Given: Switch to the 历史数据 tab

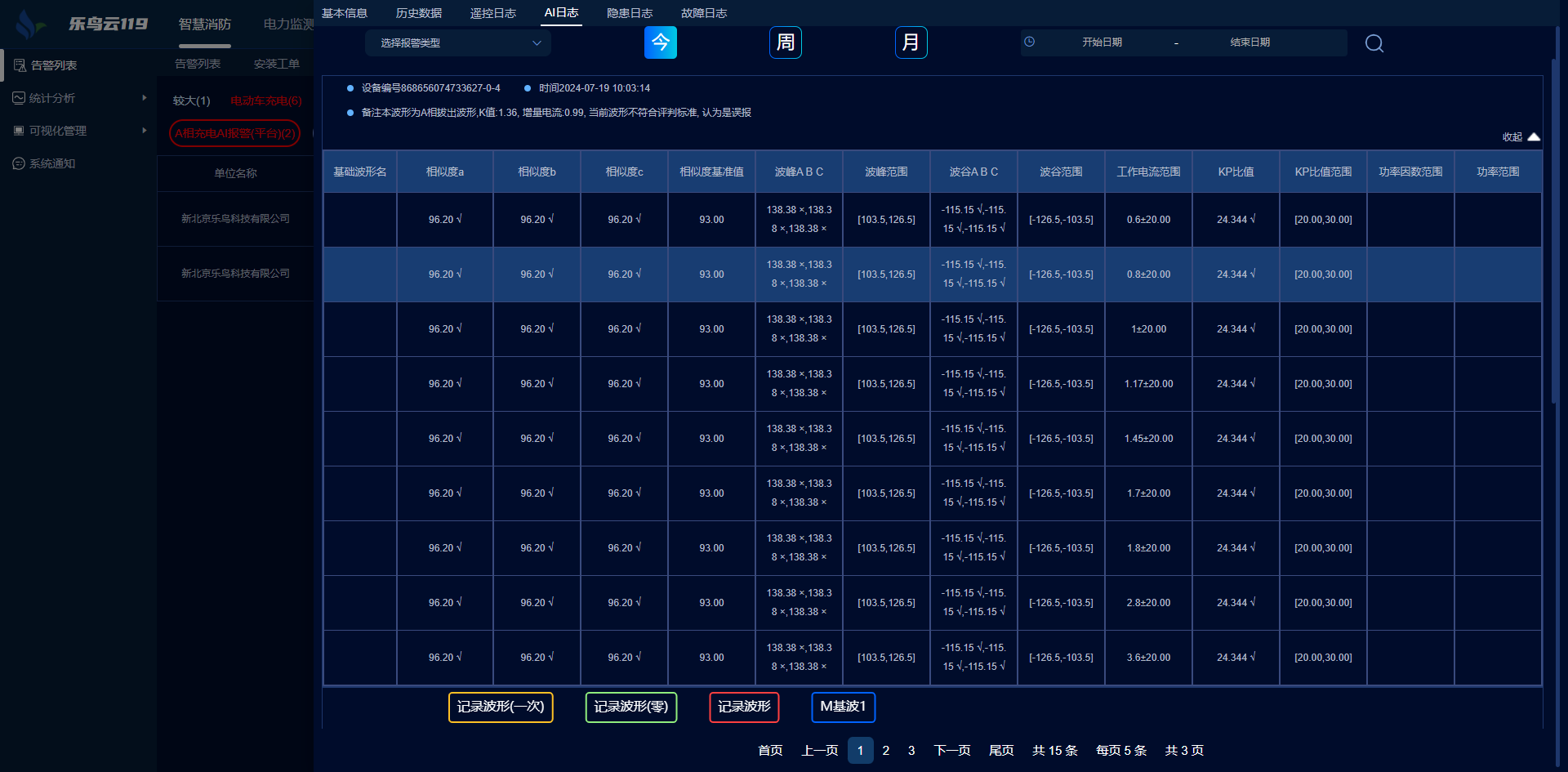Looking at the screenshot, I should [419, 13].
